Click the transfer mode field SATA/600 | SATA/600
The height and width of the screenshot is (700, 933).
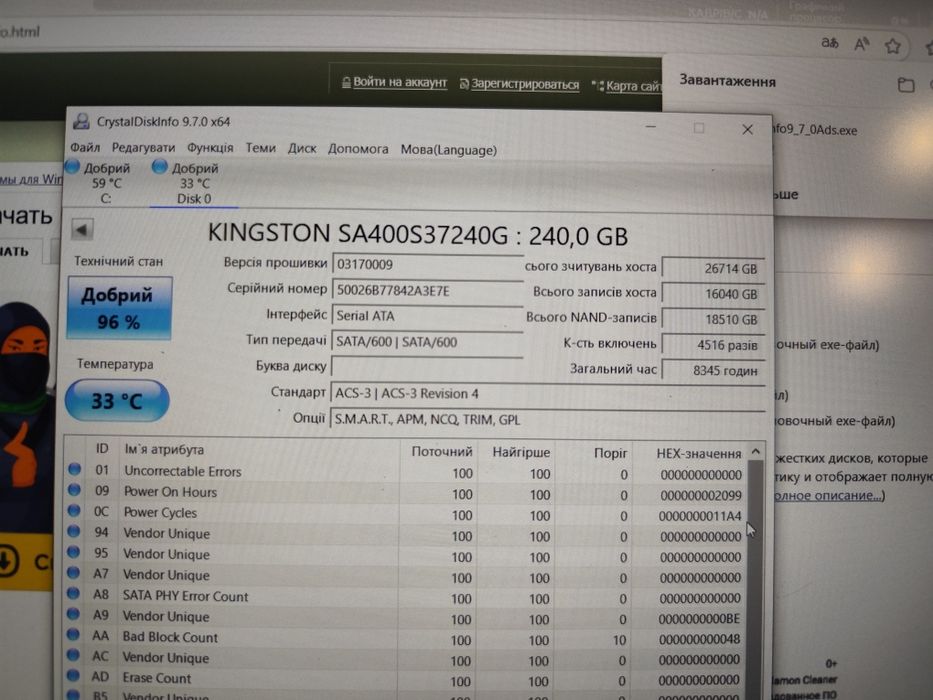427,342
